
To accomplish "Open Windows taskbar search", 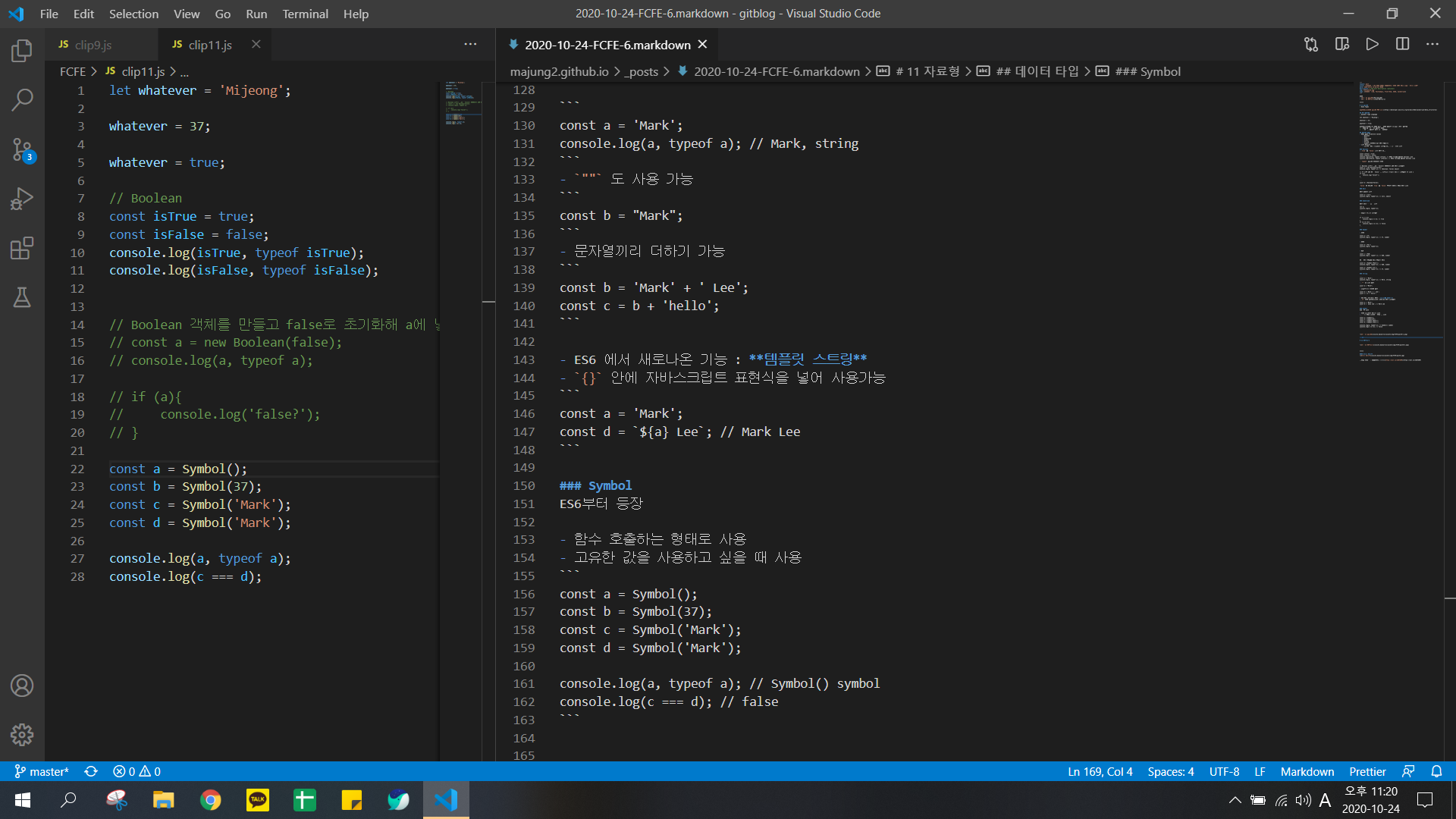I will coord(68,800).
